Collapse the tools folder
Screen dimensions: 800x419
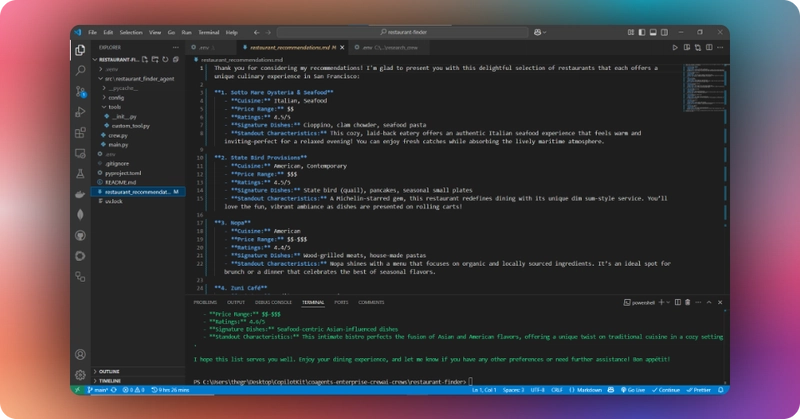[x=112, y=107]
